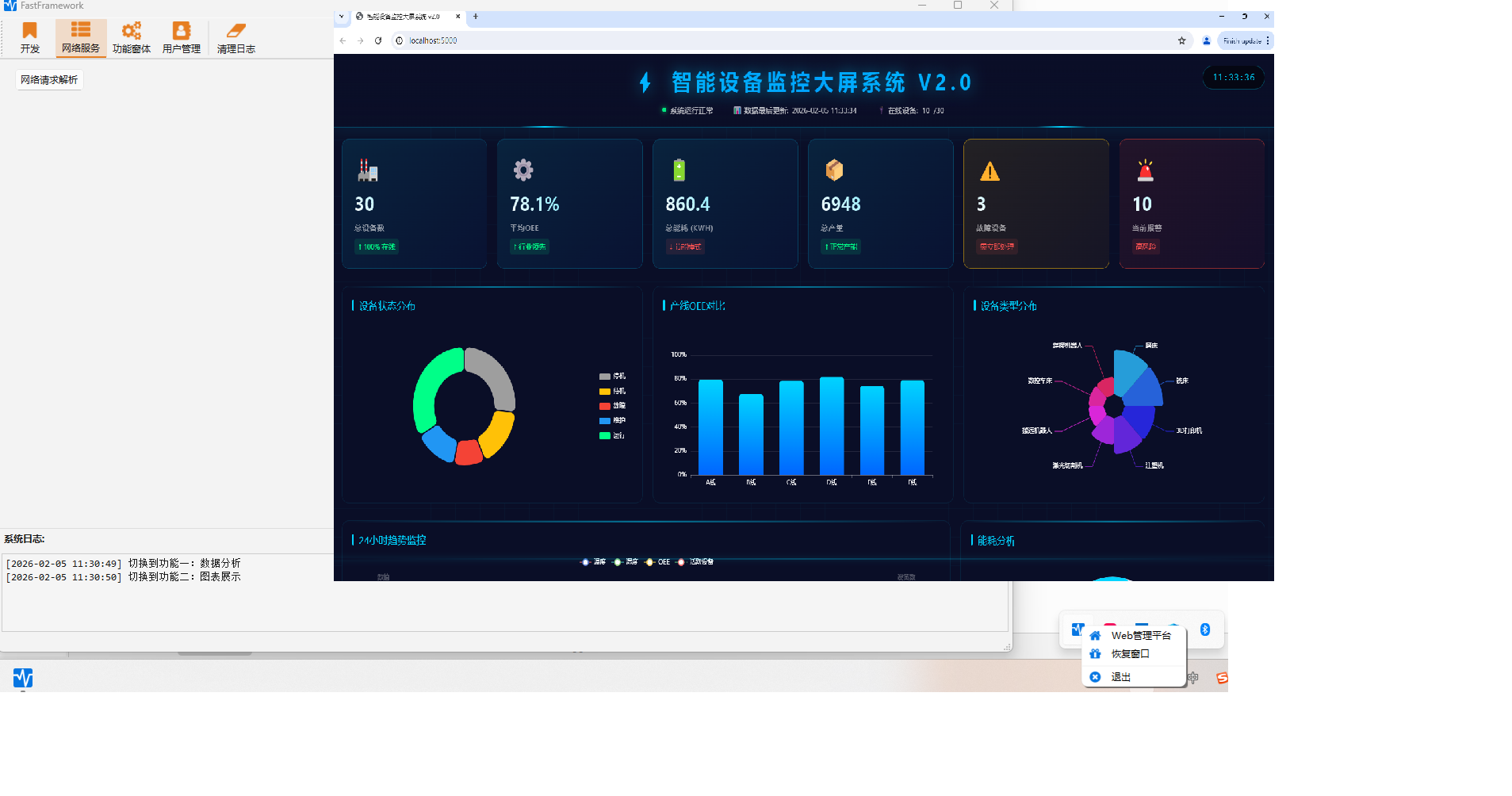
Task: Select 退出 in the tray context menu
Action: (x=1120, y=677)
